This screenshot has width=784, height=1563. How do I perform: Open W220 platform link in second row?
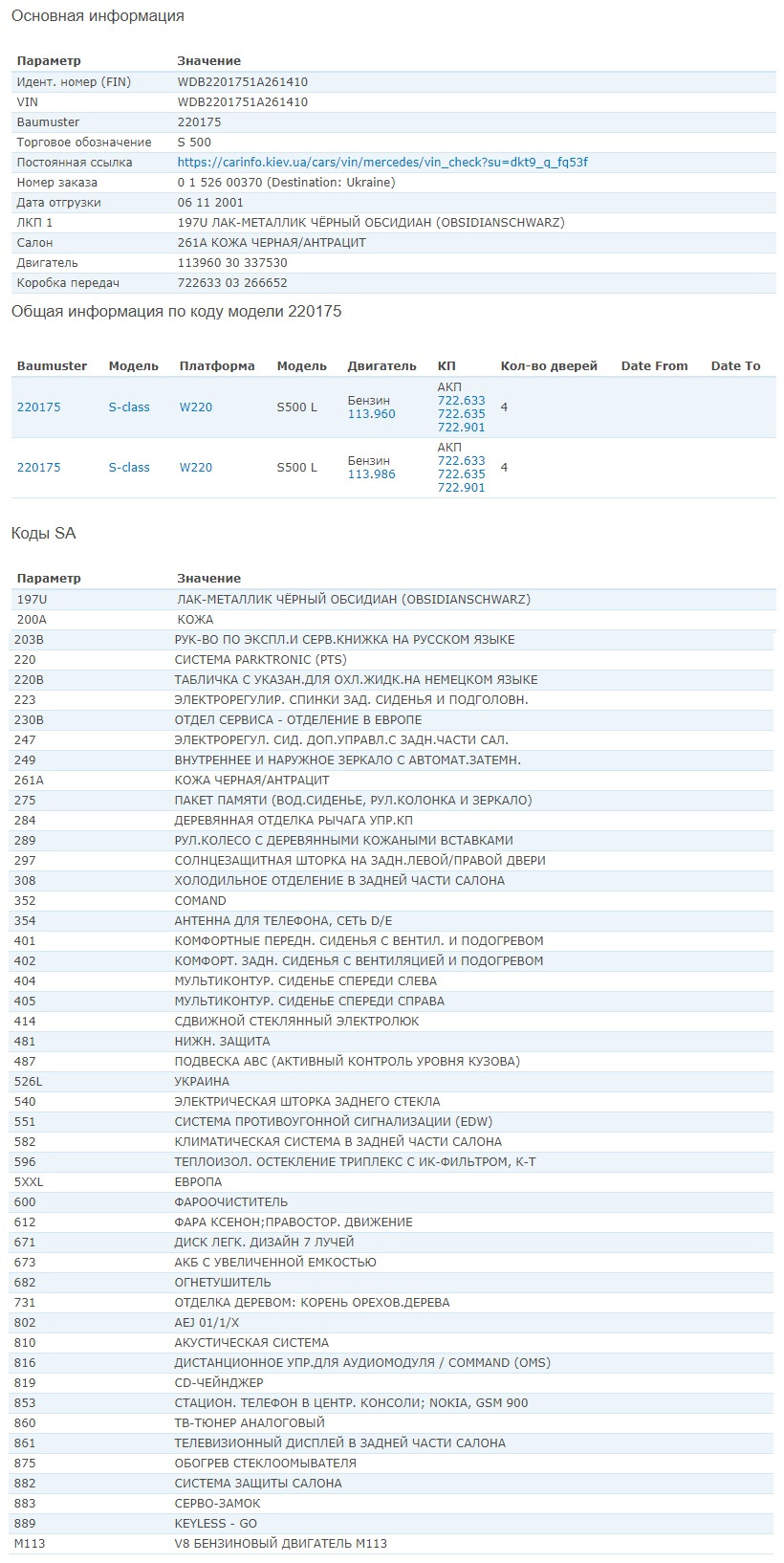pyautogui.click(x=196, y=468)
